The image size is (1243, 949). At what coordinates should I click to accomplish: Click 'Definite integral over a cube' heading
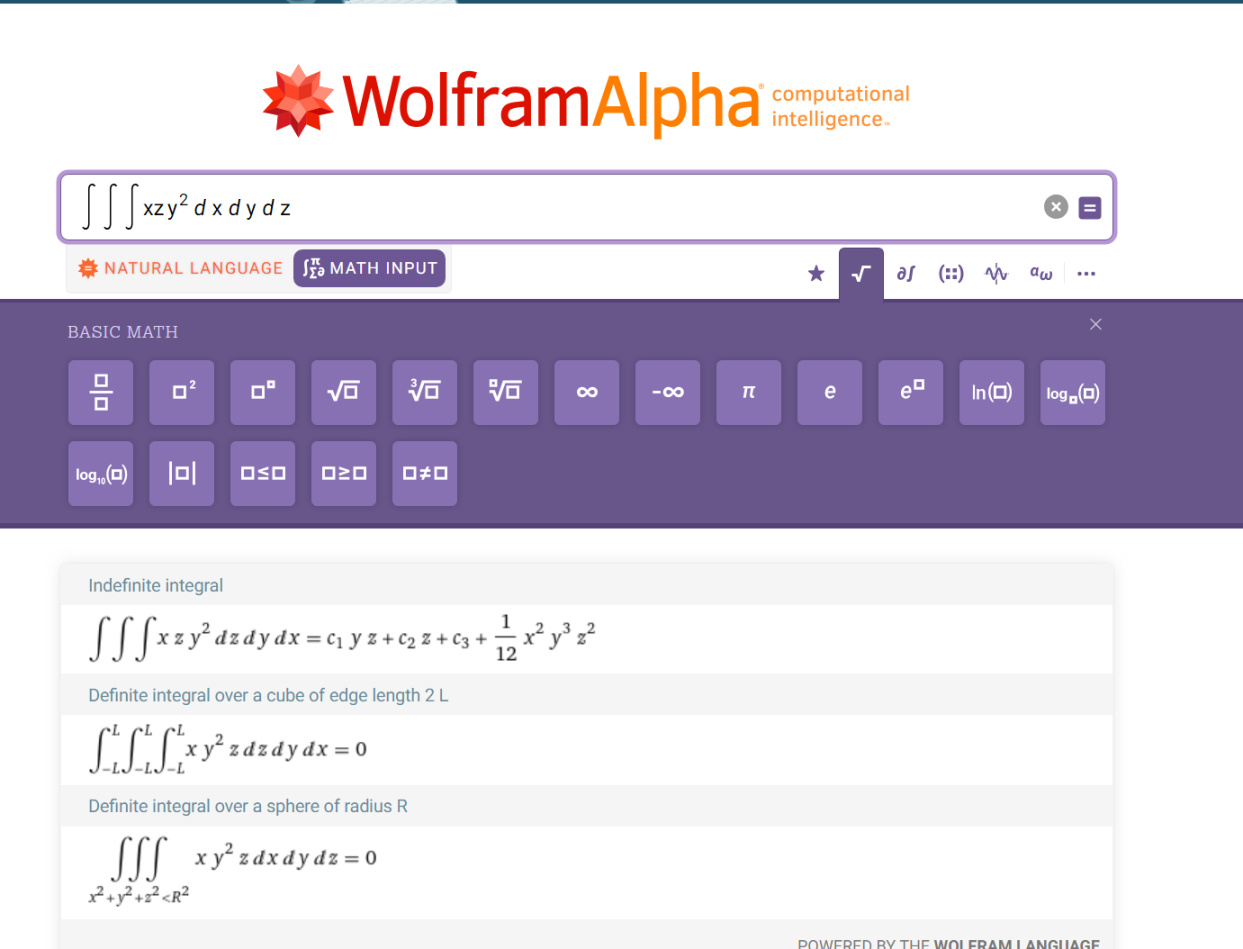(x=268, y=695)
